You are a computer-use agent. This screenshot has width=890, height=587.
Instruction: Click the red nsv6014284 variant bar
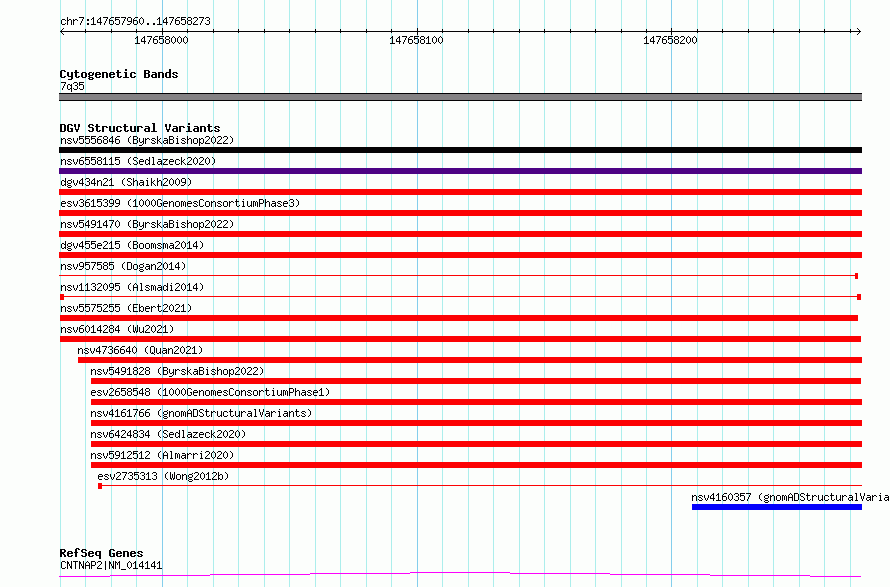tap(460, 339)
